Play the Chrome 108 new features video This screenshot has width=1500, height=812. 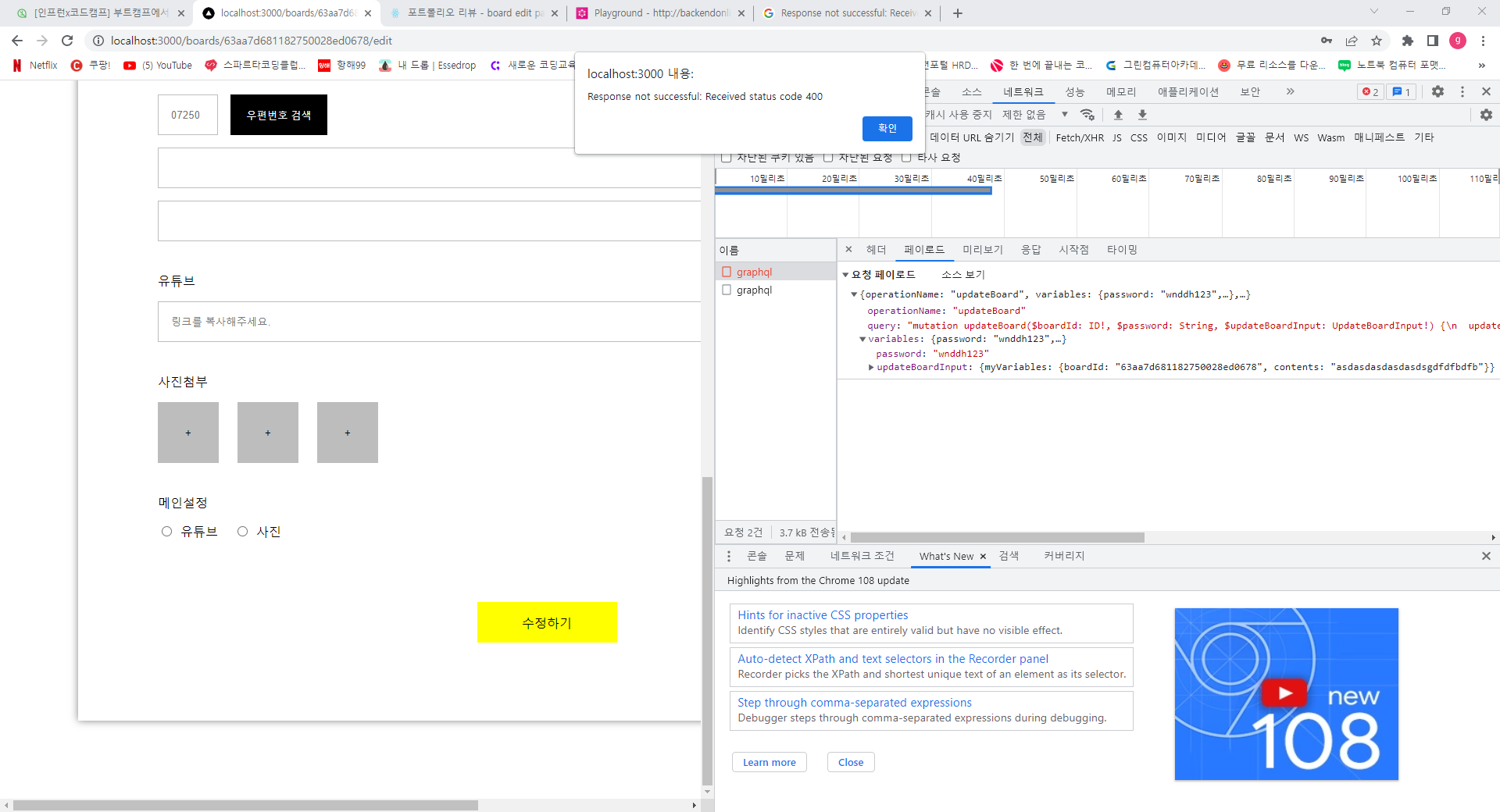pos(1284,693)
